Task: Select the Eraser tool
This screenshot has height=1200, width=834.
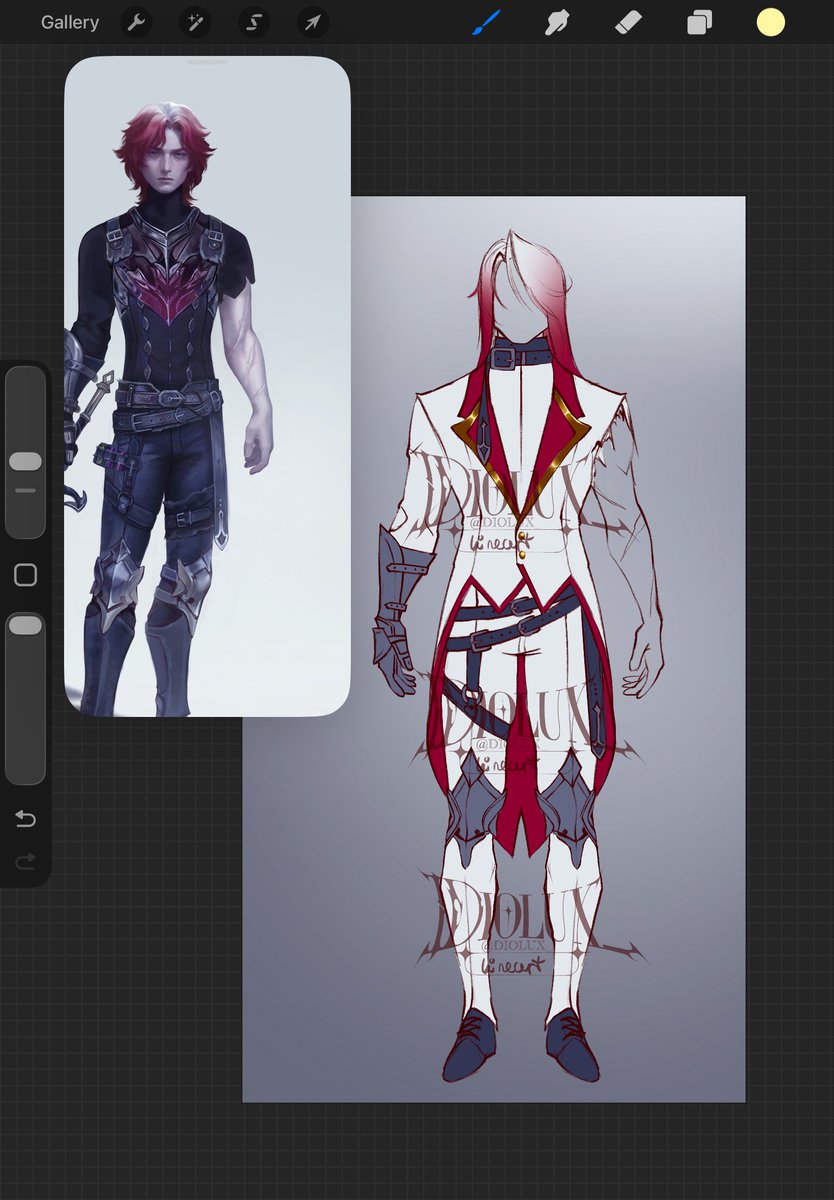Action: point(627,22)
